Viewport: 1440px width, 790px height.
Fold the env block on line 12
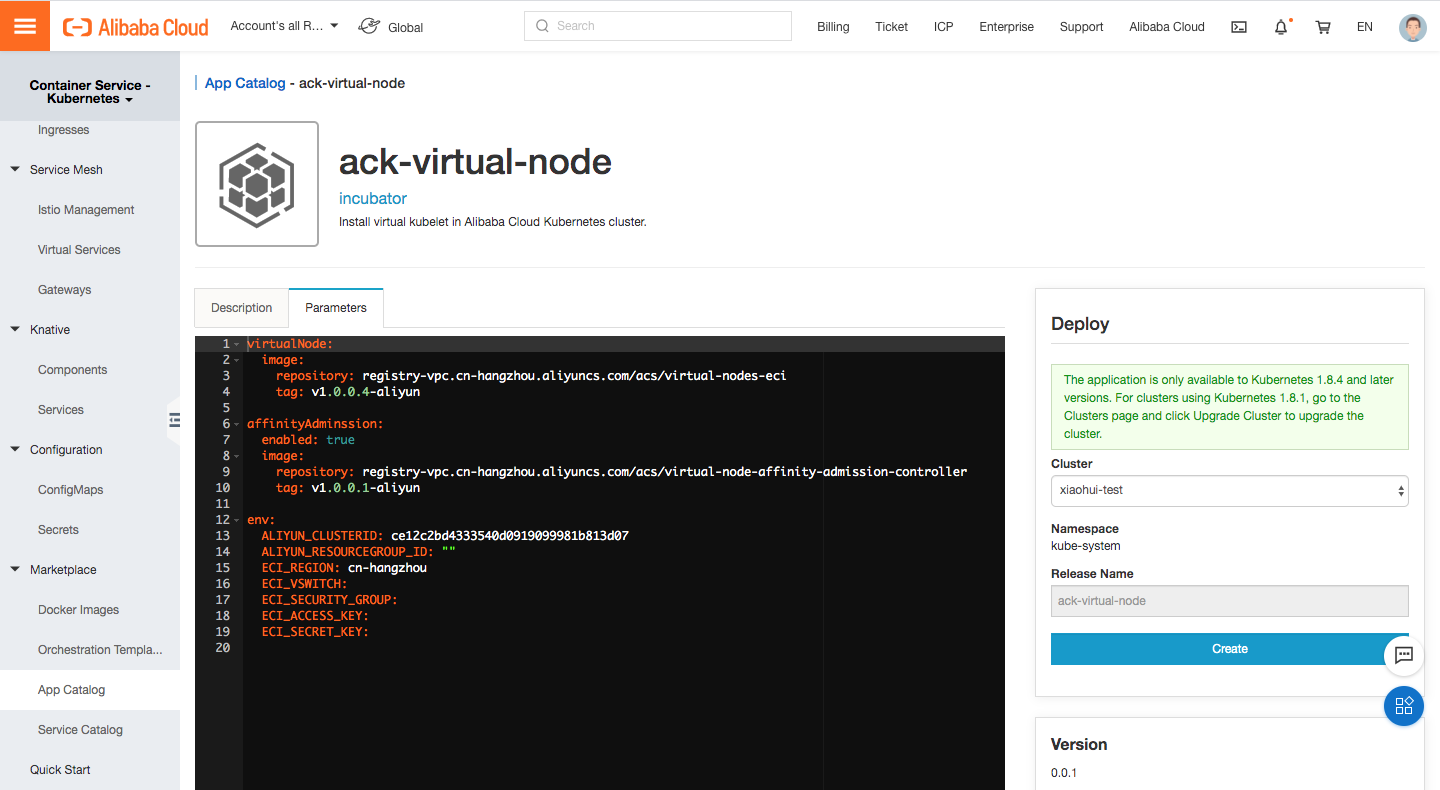coord(236,520)
